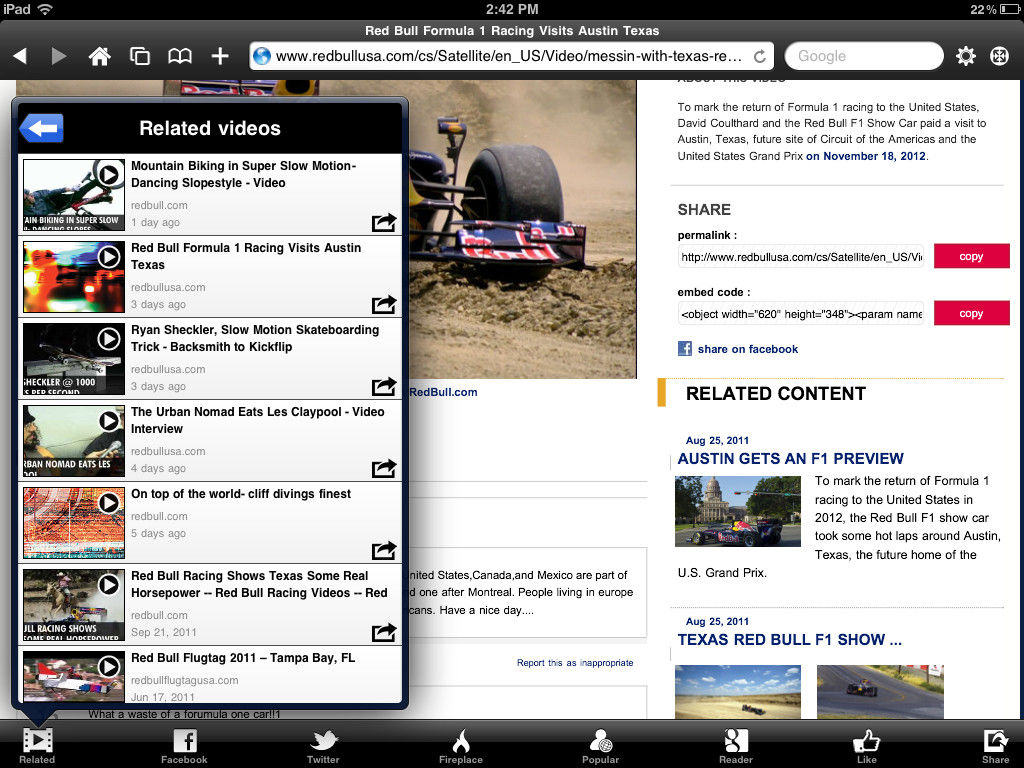The image size is (1024, 768).
Task: Copy the embed code
Action: tap(971, 313)
